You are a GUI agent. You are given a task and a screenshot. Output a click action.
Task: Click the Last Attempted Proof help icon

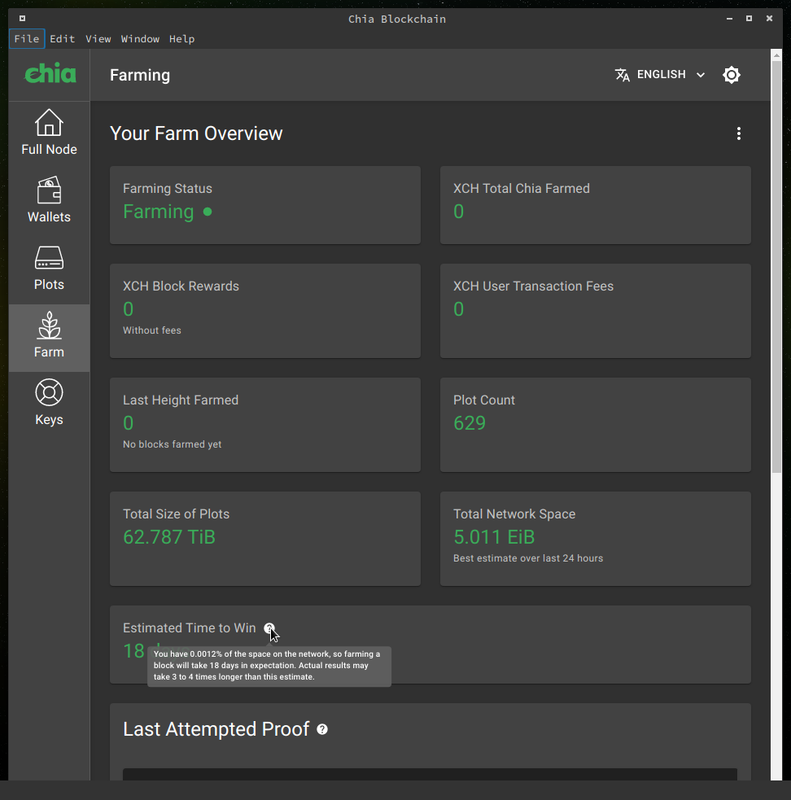pos(322,730)
